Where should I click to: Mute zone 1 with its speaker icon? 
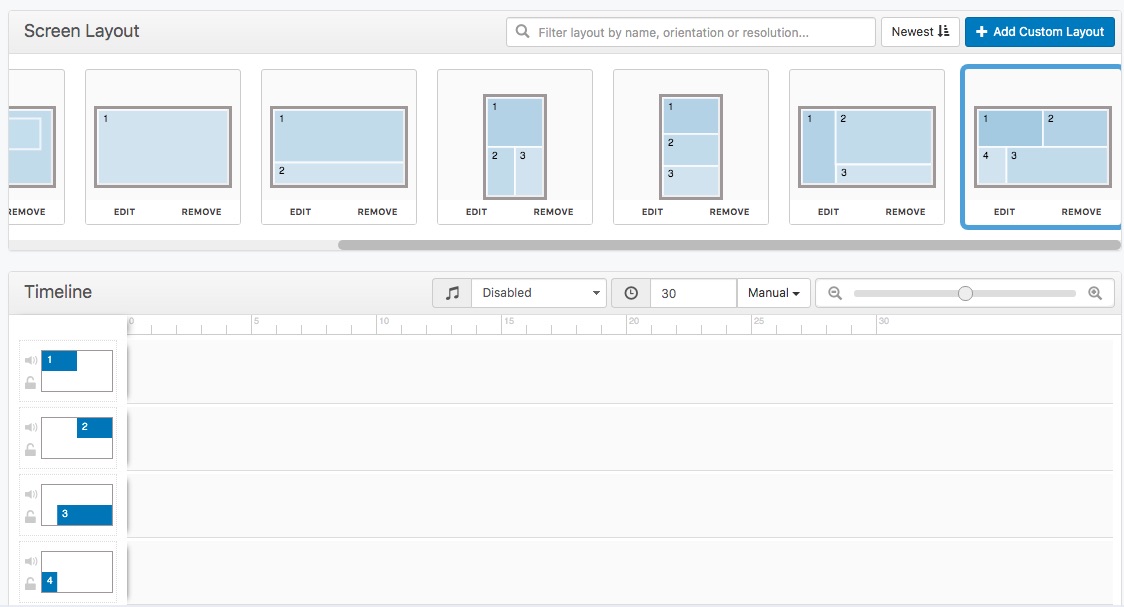30,360
